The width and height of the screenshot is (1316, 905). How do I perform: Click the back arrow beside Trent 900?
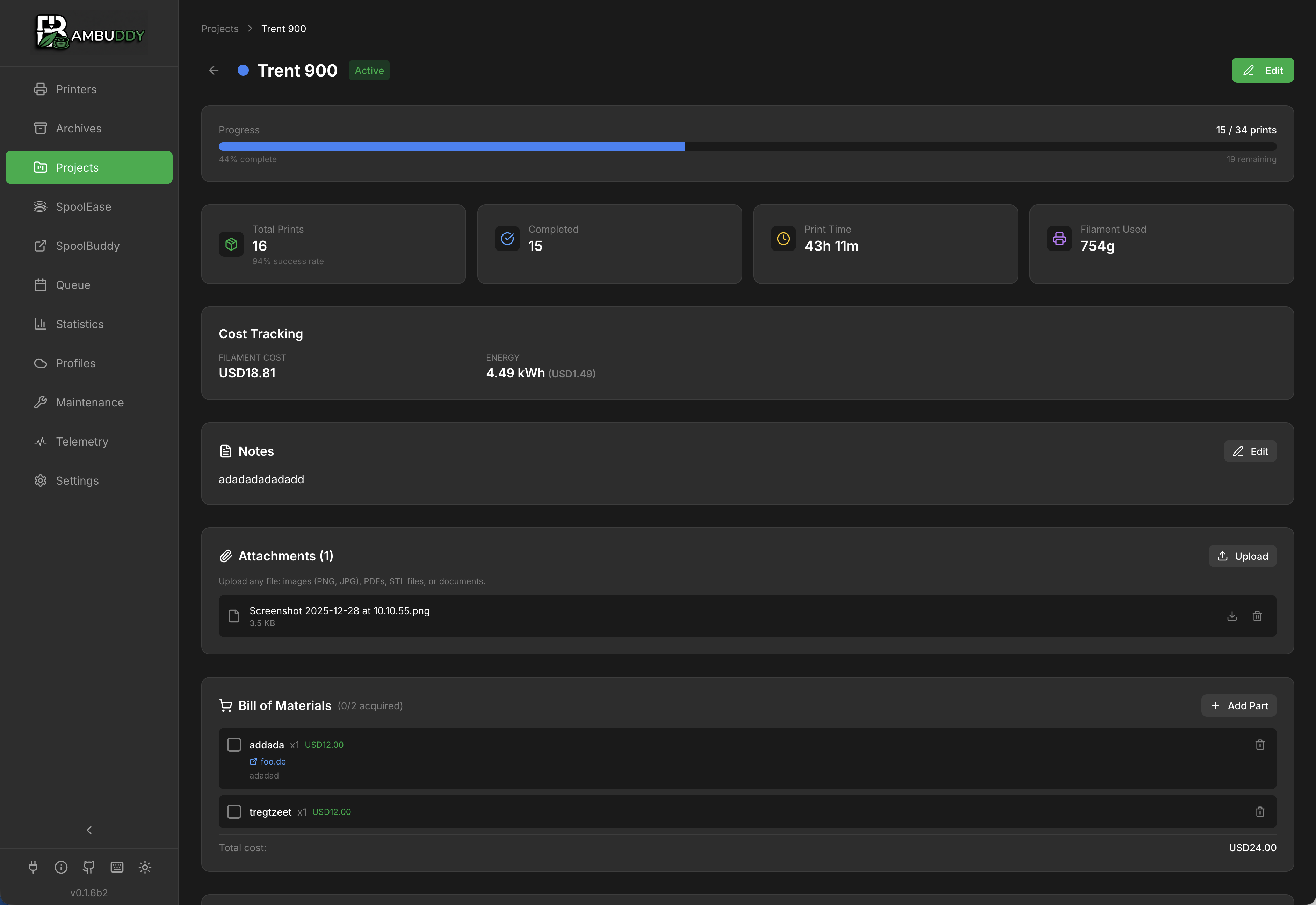[x=214, y=70]
